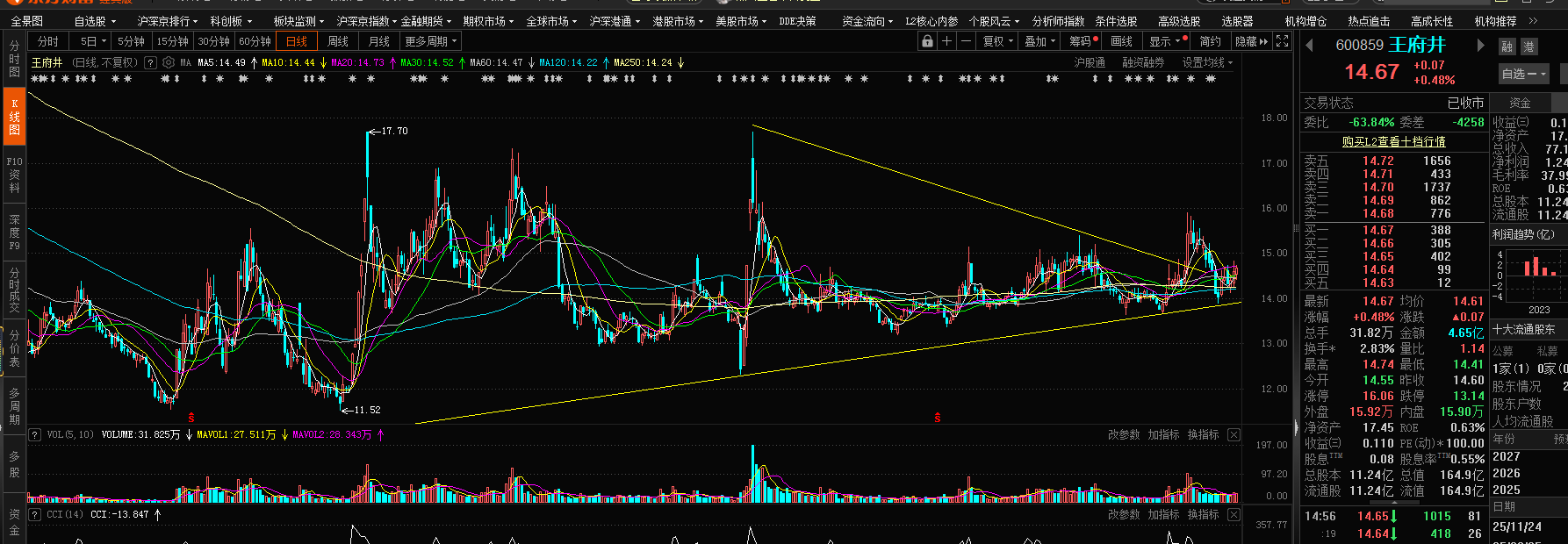Open 自选股 menu
The image size is (1568, 544).
(94, 20)
